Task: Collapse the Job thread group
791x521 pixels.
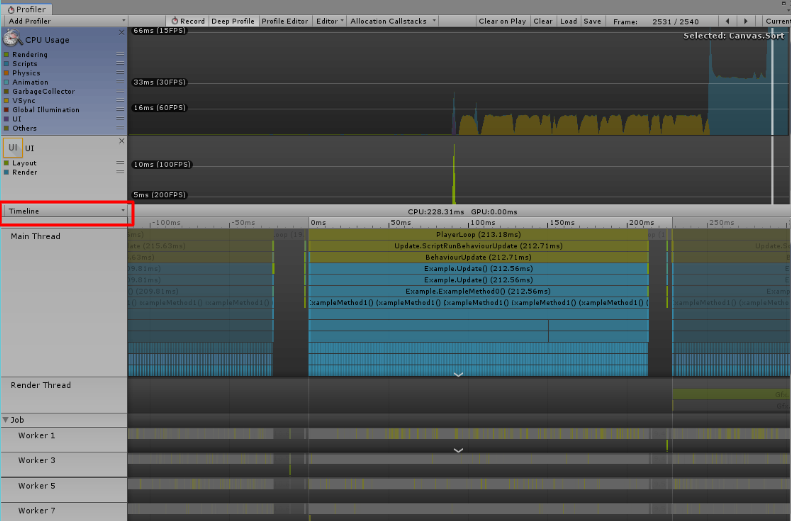Action: pyautogui.click(x=6, y=420)
